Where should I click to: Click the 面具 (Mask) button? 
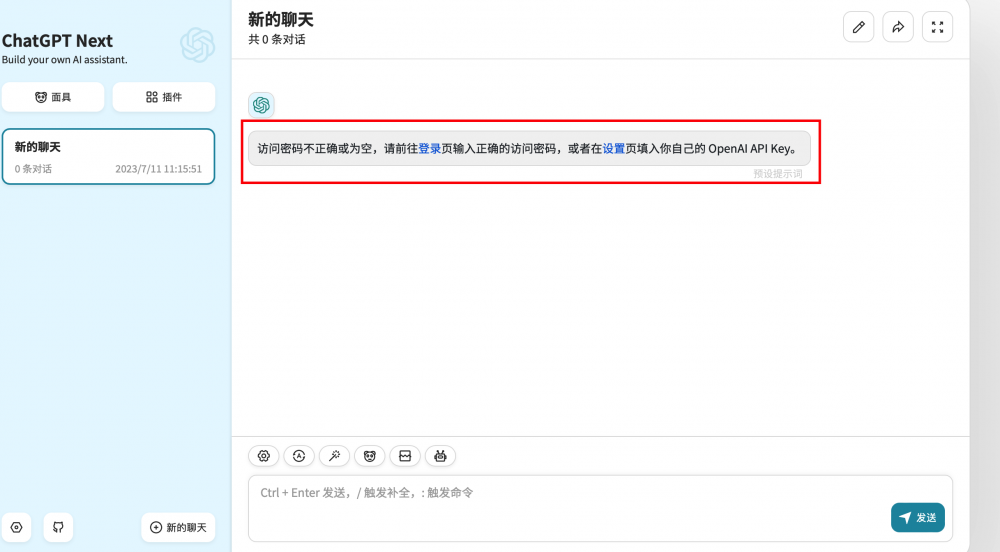pos(53,97)
